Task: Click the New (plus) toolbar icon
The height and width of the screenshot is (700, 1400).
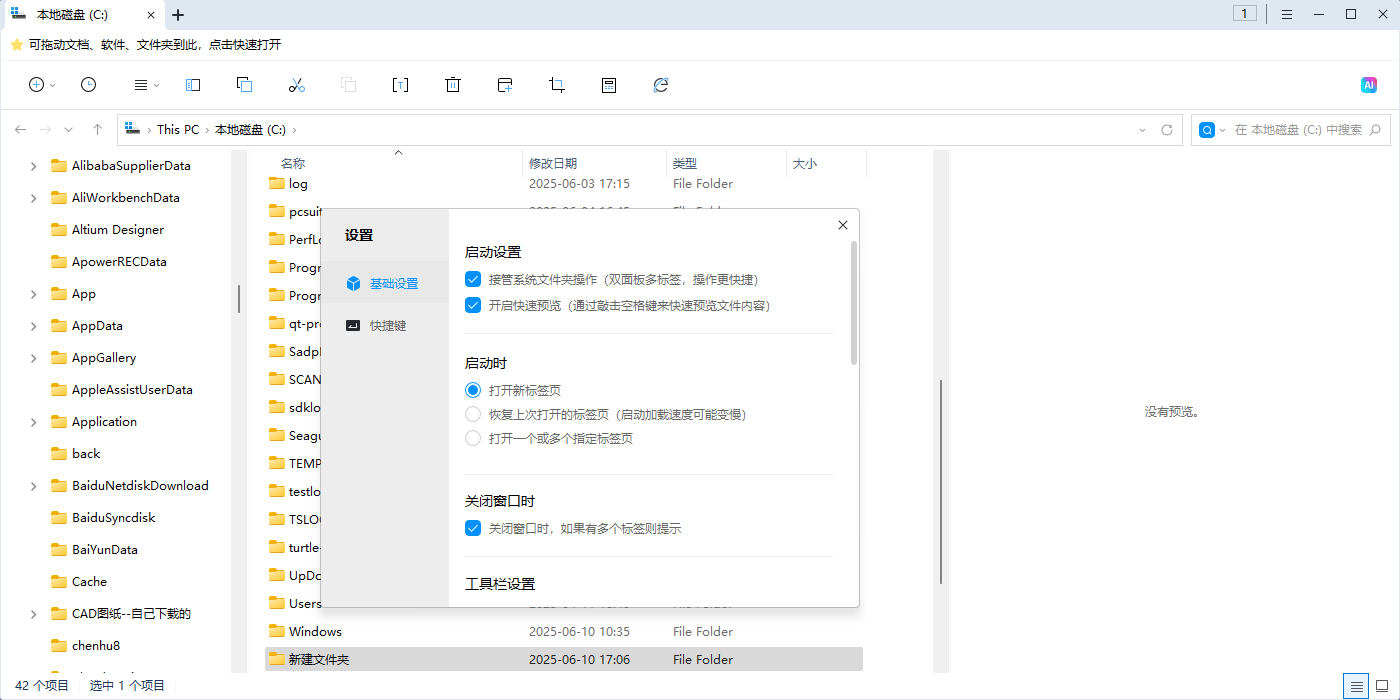Action: (x=37, y=85)
